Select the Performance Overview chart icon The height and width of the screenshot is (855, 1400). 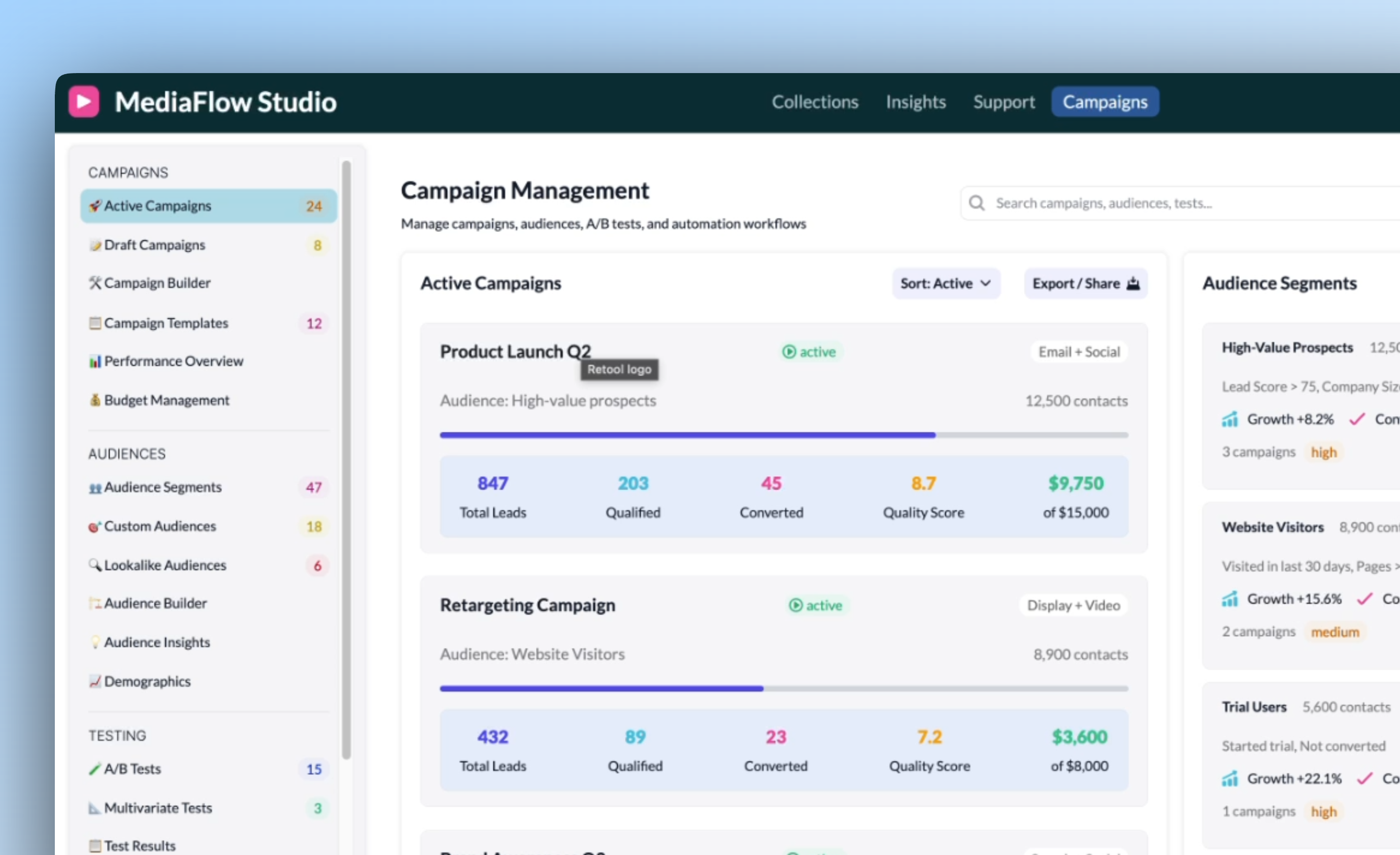click(x=95, y=361)
